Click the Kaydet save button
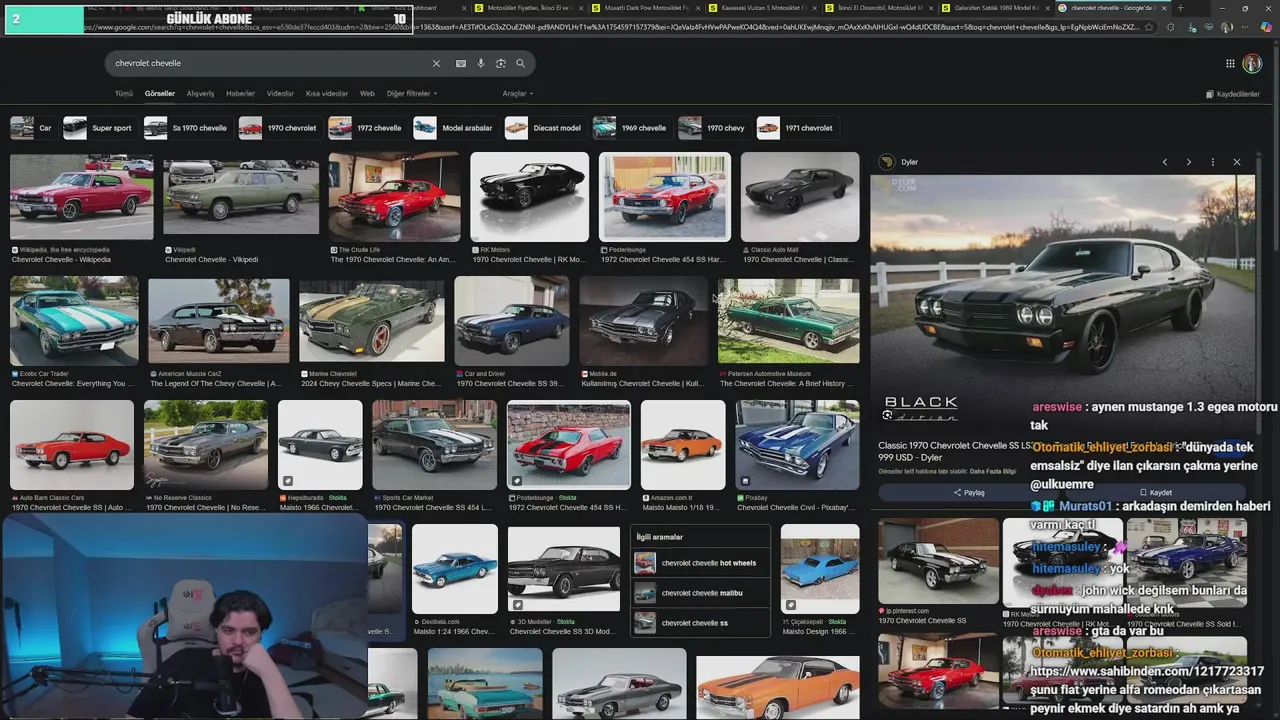 point(1156,492)
